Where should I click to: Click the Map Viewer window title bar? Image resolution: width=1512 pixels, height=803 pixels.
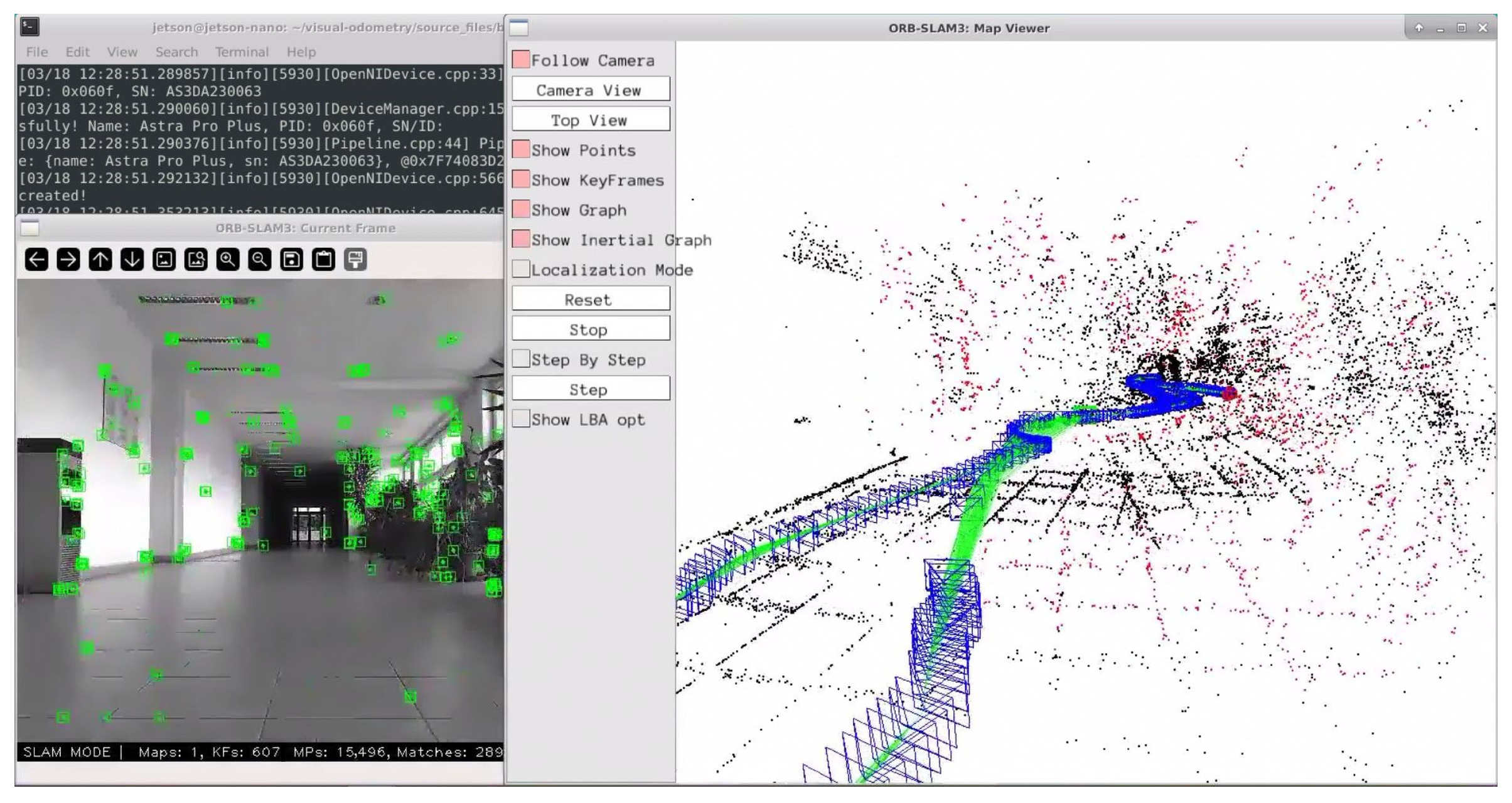coord(968,28)
